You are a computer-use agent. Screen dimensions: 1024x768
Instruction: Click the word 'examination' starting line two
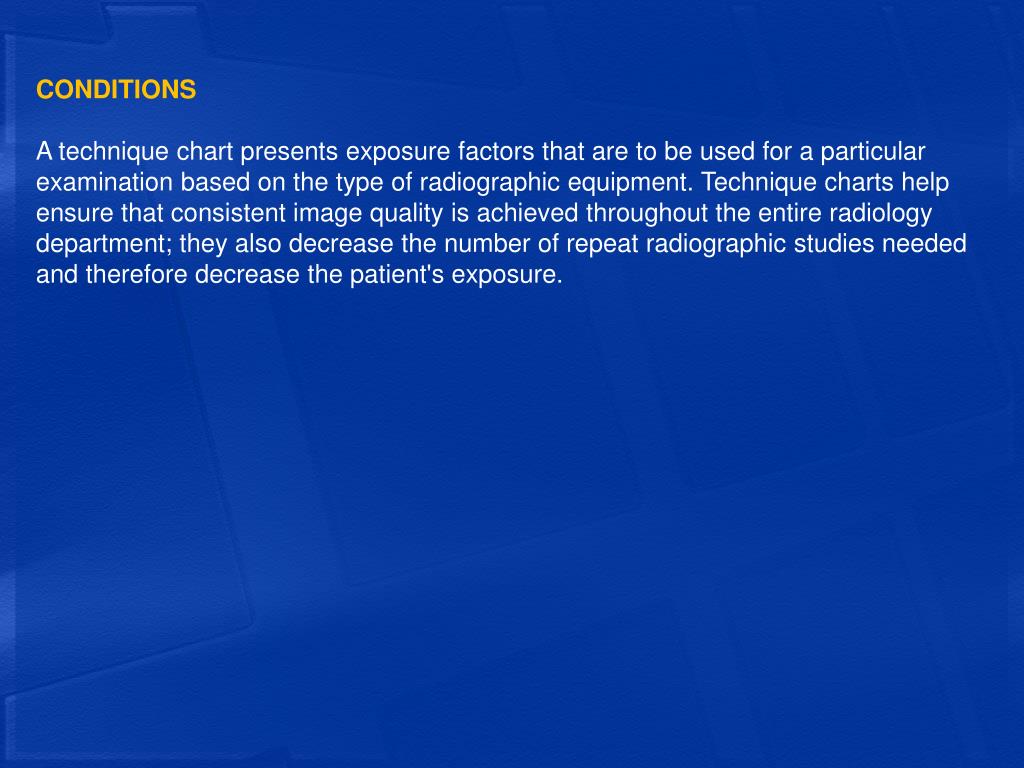pyautogui.click(x=104, y=182)
